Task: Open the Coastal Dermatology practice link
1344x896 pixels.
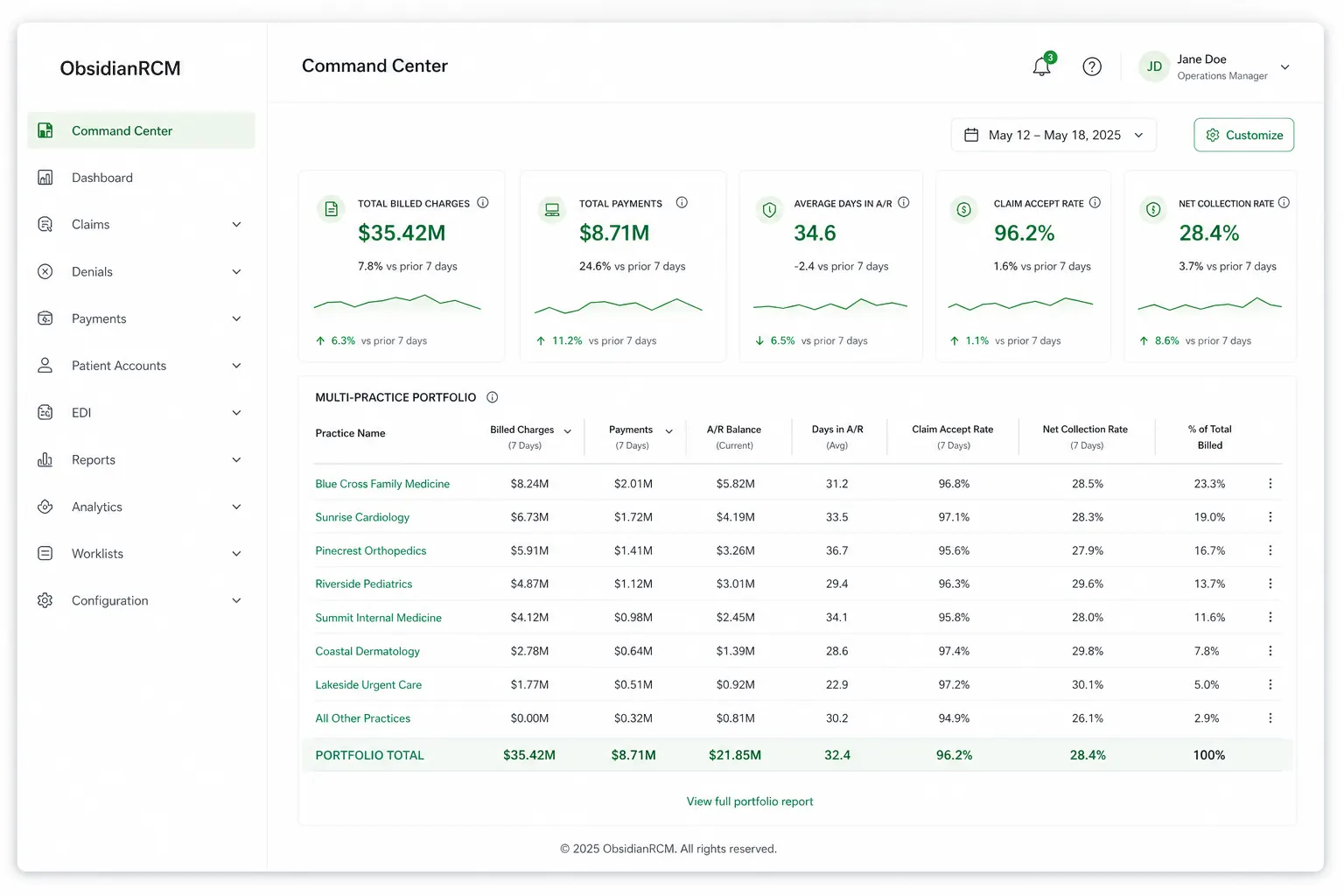Action: click(367, 651)
